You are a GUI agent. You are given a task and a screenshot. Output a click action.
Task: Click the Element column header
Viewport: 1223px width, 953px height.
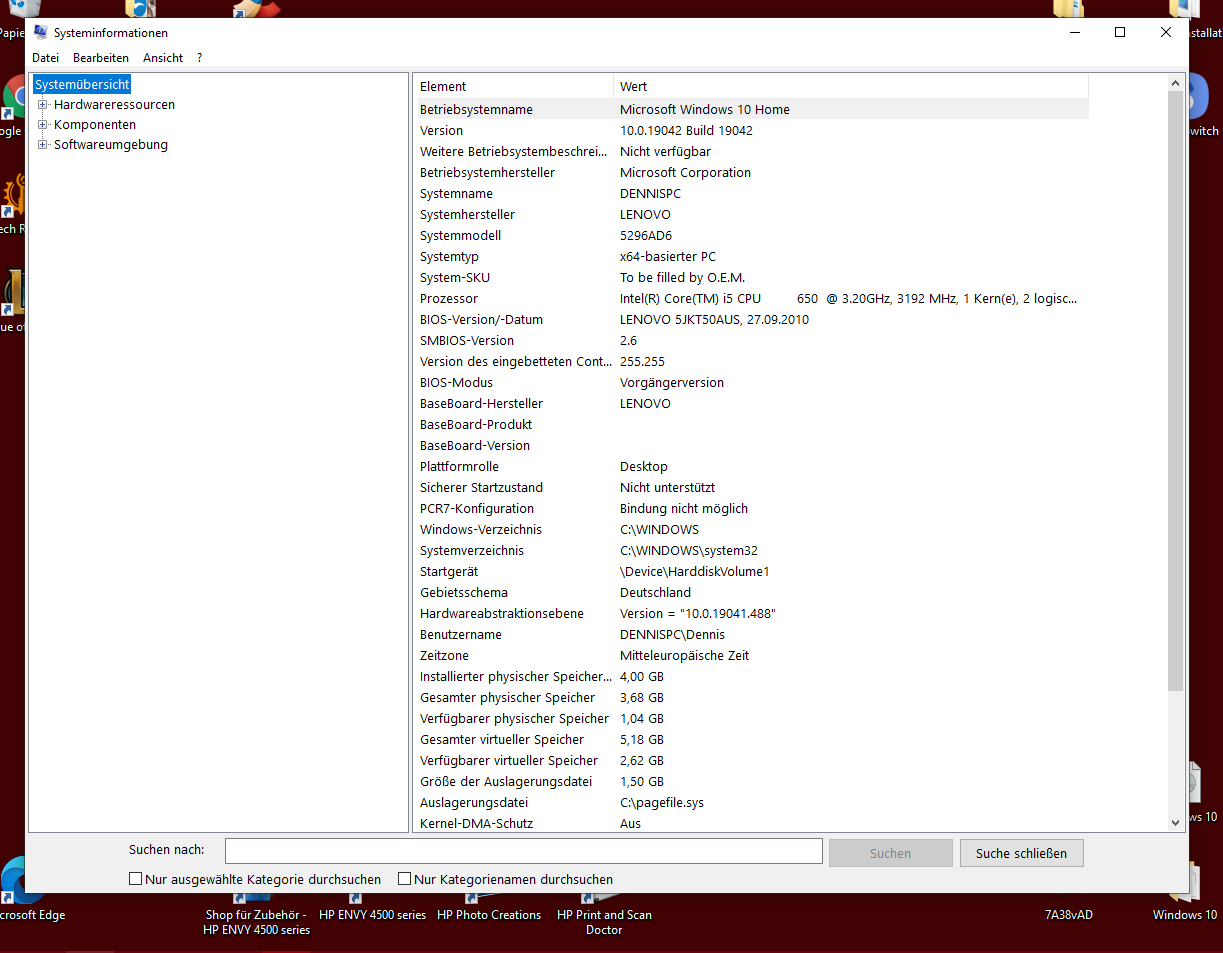(514, 87)
